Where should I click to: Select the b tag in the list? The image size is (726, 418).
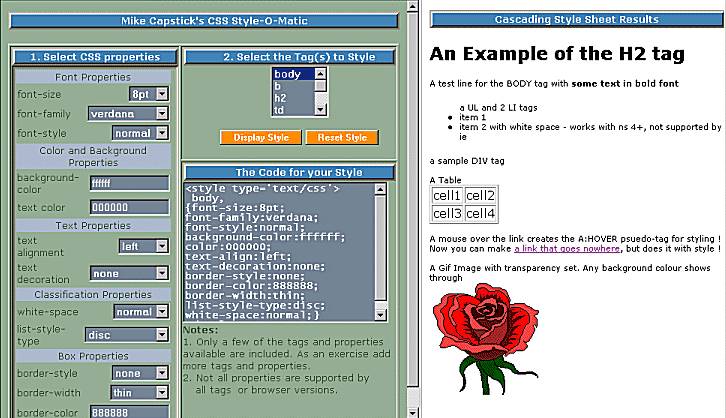click(294, 86)
